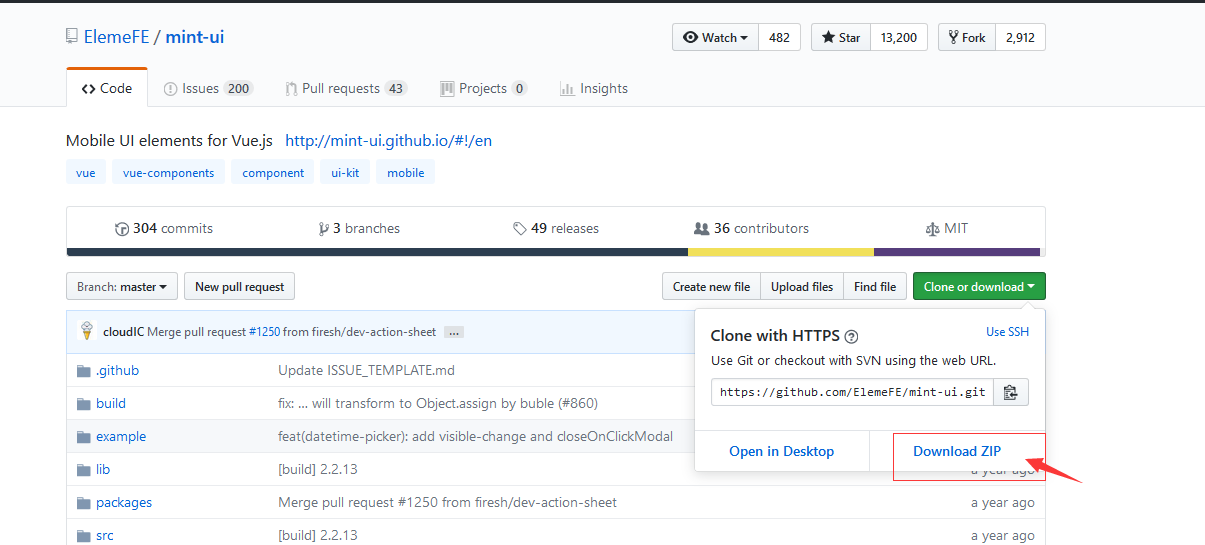The height and width of the screenshot is (545, 1205).
Task: Click the Create new file button
Action: coord(711,287)
